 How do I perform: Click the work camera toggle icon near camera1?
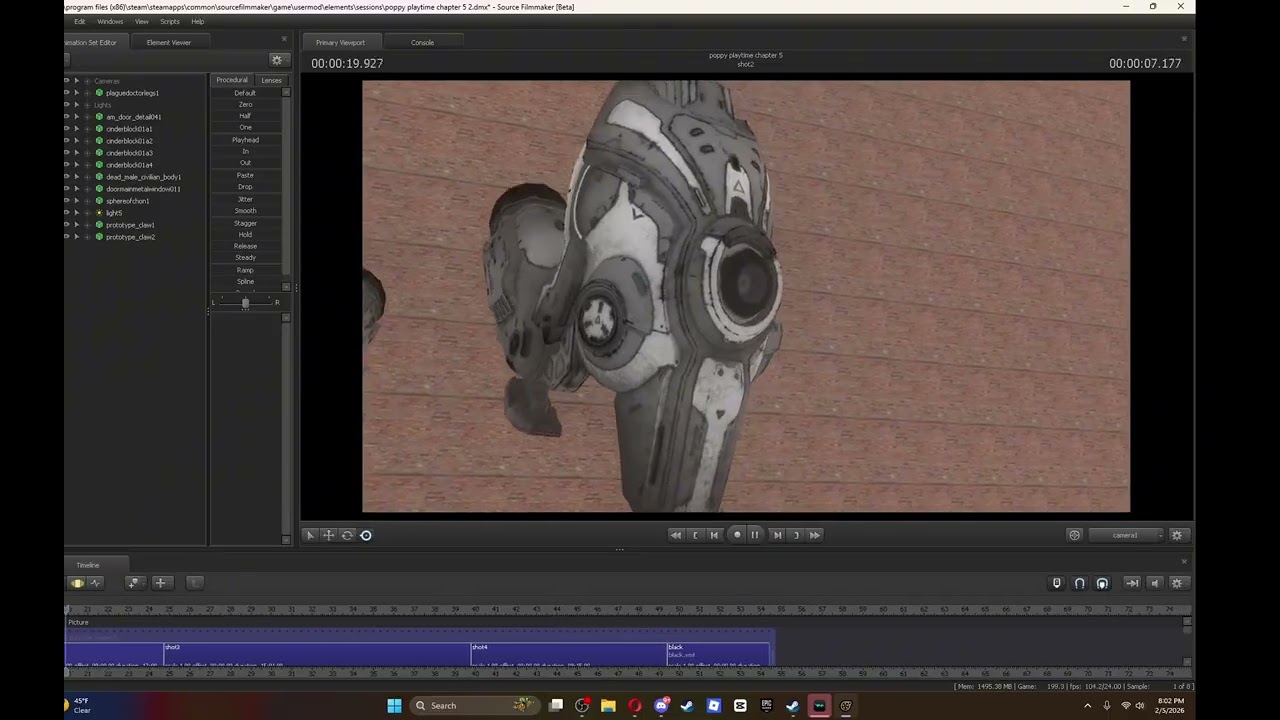(1075, 535)
